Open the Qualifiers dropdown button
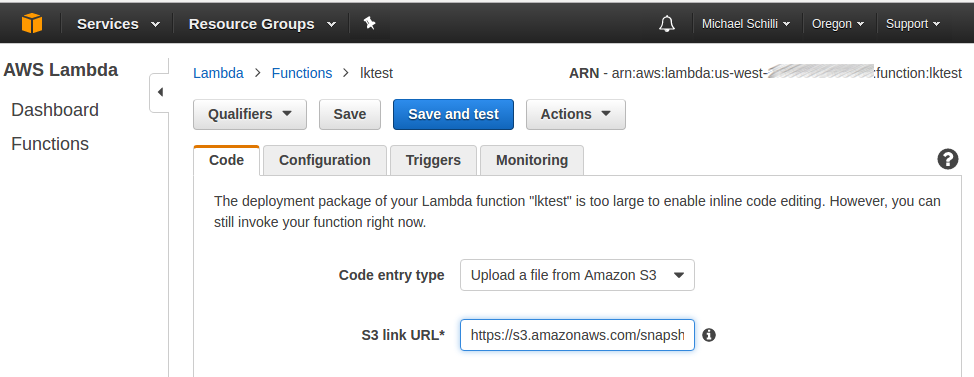Image resolution: width=974 pixels, height=377 pixels. [x=250, y=114]
